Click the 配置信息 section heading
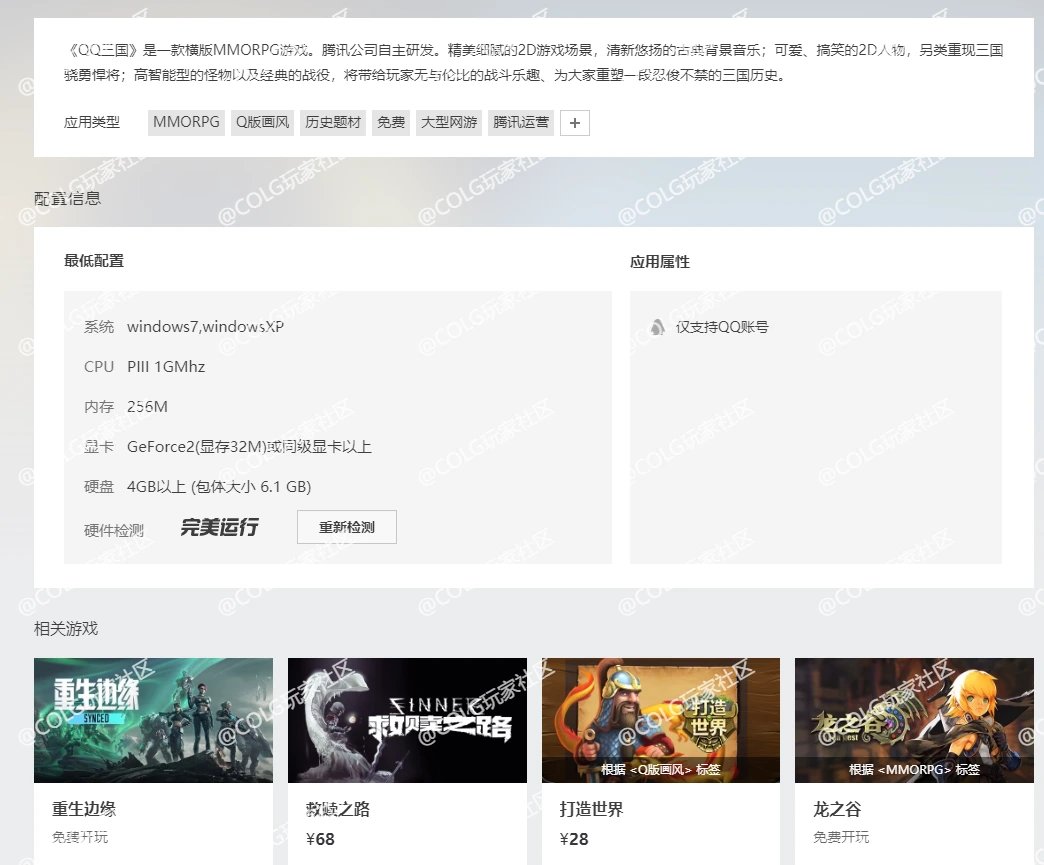Image resolution: width=1044 pixels, height=865 pixels. pyautogui.click(x=67, y=198)
